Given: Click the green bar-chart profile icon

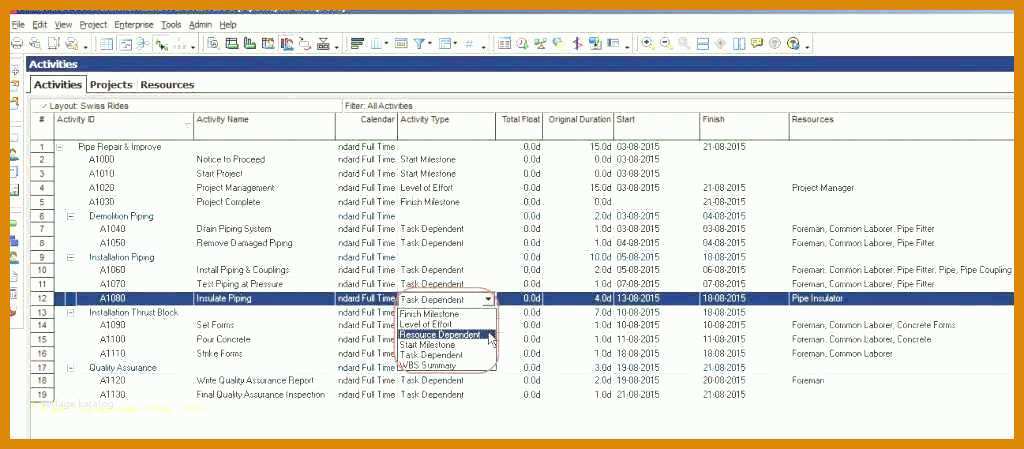Looking at the screenshot, I should (249, 44).
